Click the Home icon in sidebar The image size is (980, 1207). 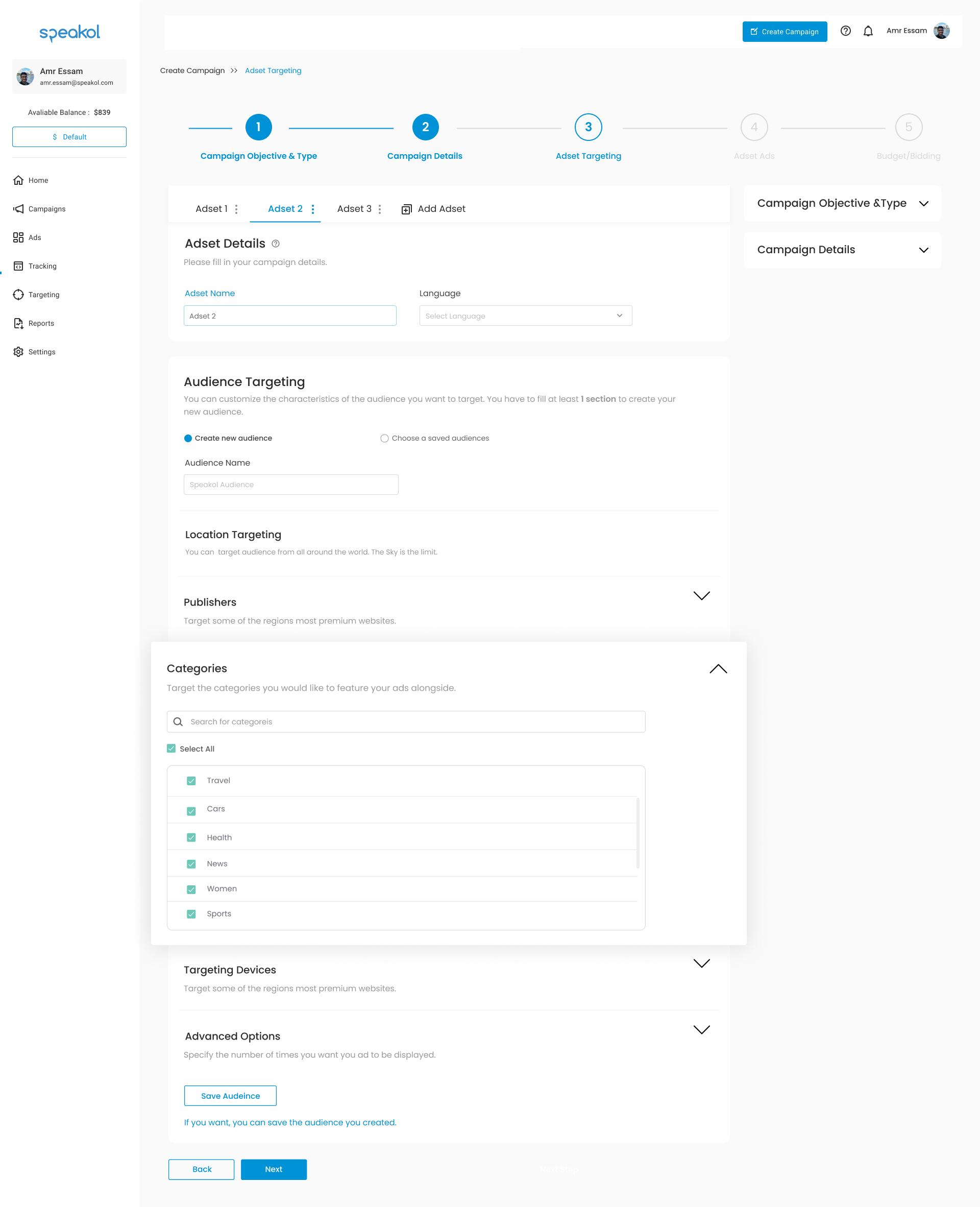click(x=18, y=180)
